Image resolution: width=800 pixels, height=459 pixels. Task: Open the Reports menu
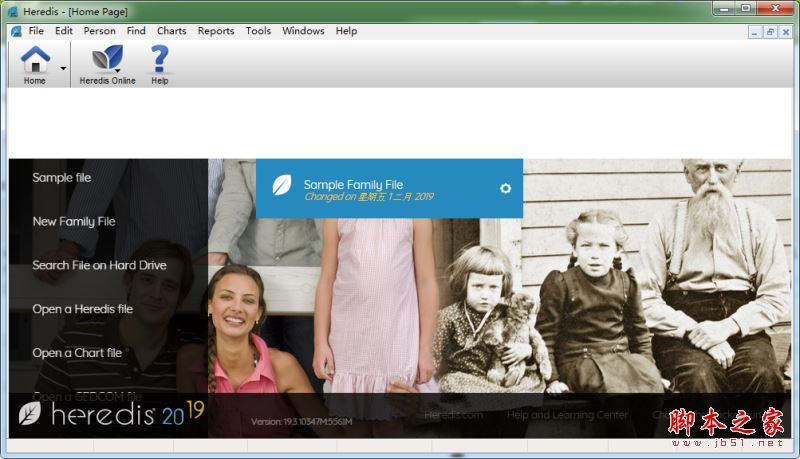tap(216, 31)
